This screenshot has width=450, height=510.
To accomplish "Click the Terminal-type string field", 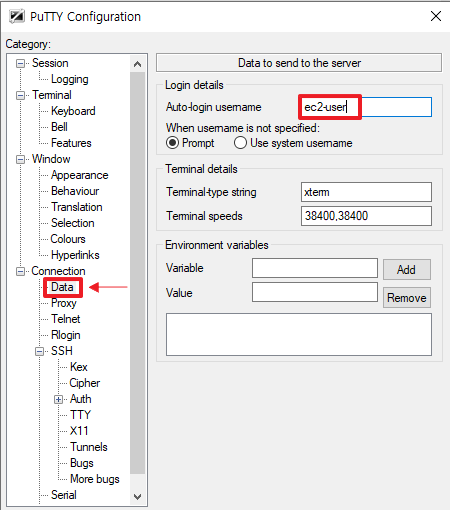I will [366, 192].
